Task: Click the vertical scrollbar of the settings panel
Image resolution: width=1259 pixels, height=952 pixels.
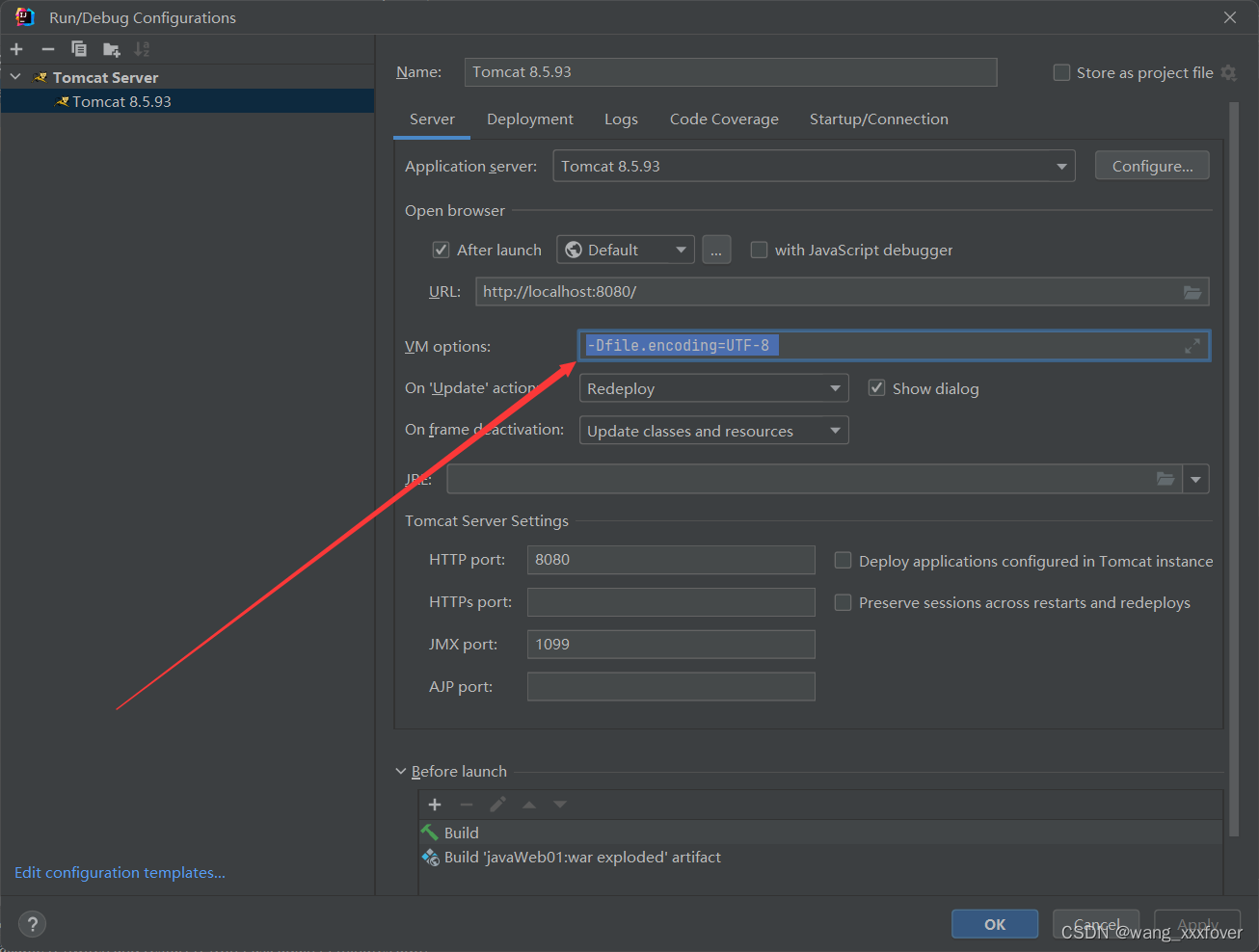Action: [1234, 468]
